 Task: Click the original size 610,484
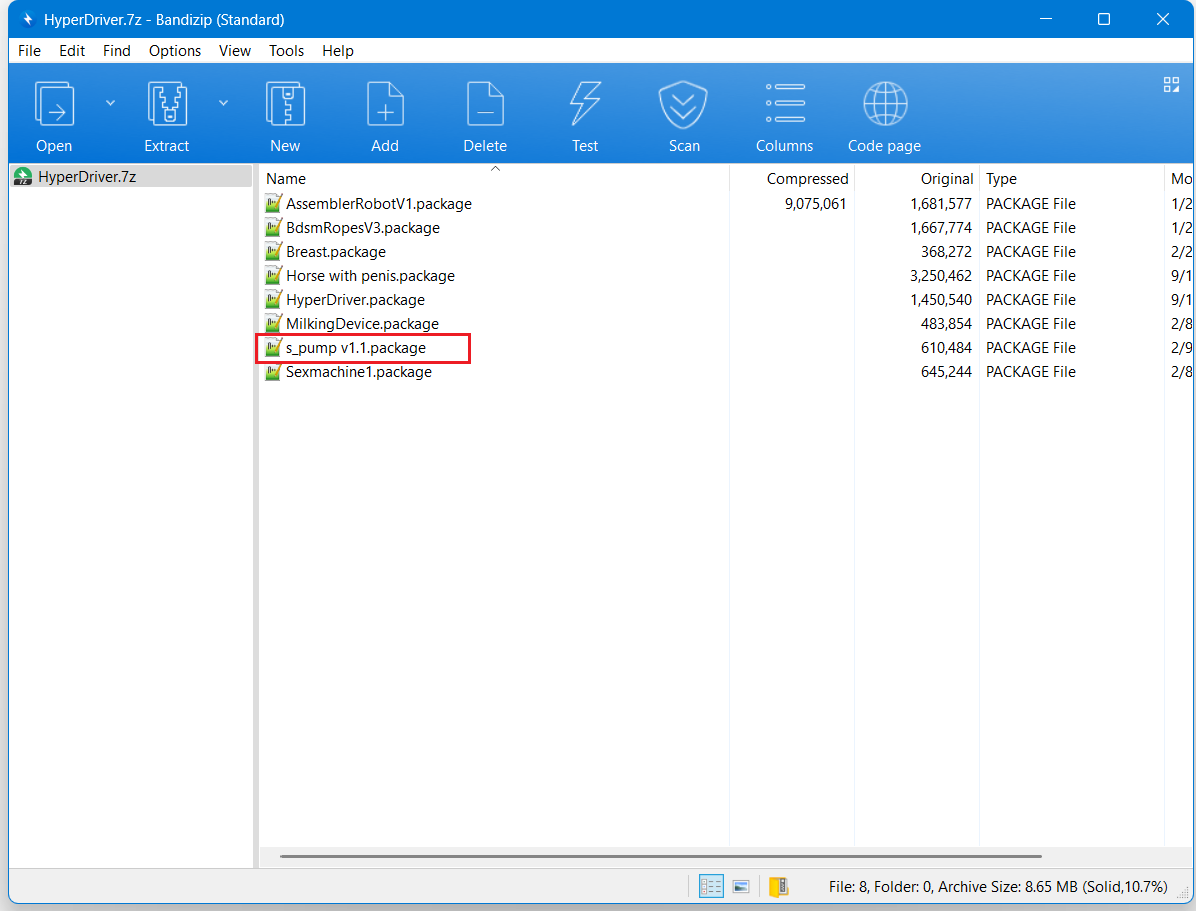947,348
